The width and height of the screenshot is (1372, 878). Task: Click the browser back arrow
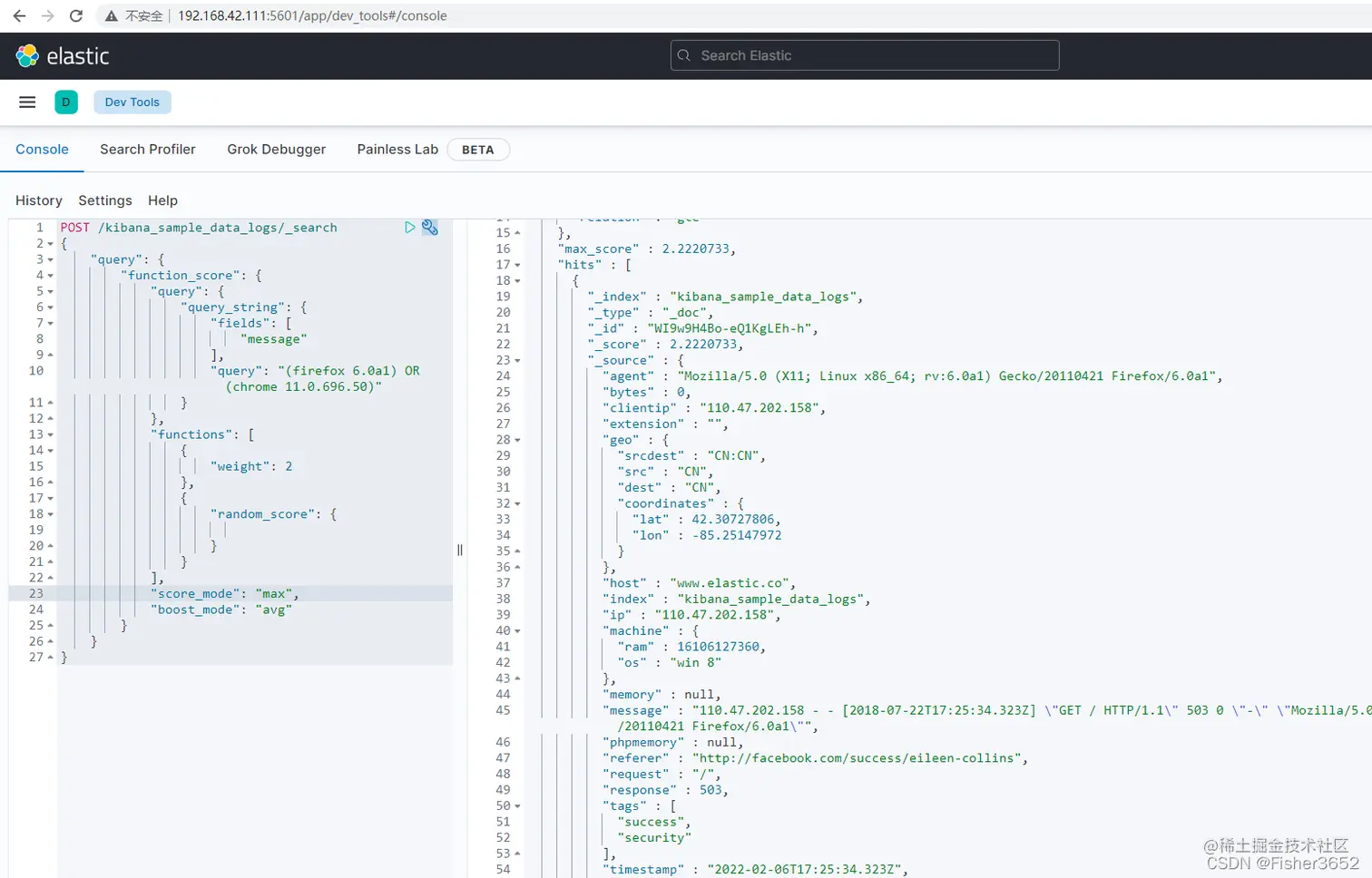pos(19,15)
